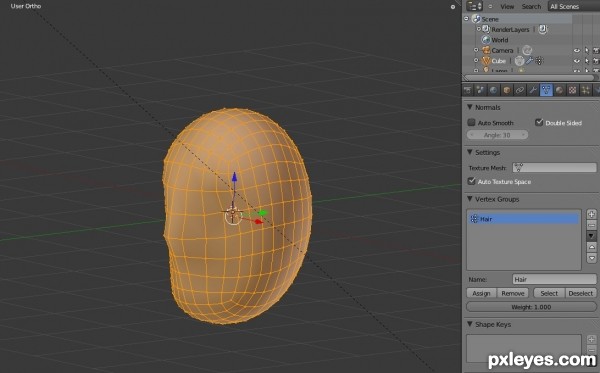The image size is (600, 373).
Task: Disable the Double Sided checkbox
Action: pos(539,122)
